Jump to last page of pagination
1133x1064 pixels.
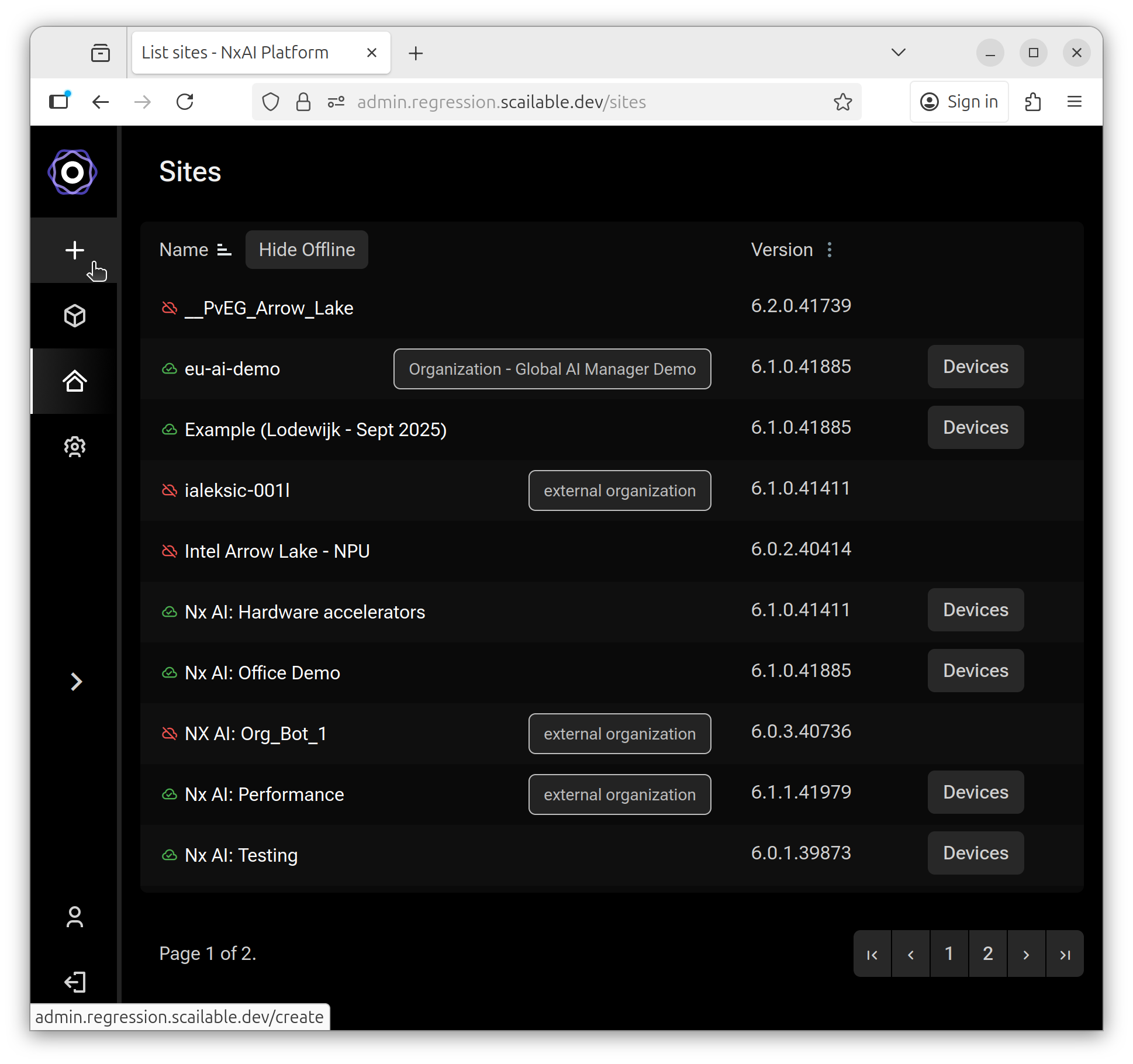pyautogui.click(x=1065, y=954)
